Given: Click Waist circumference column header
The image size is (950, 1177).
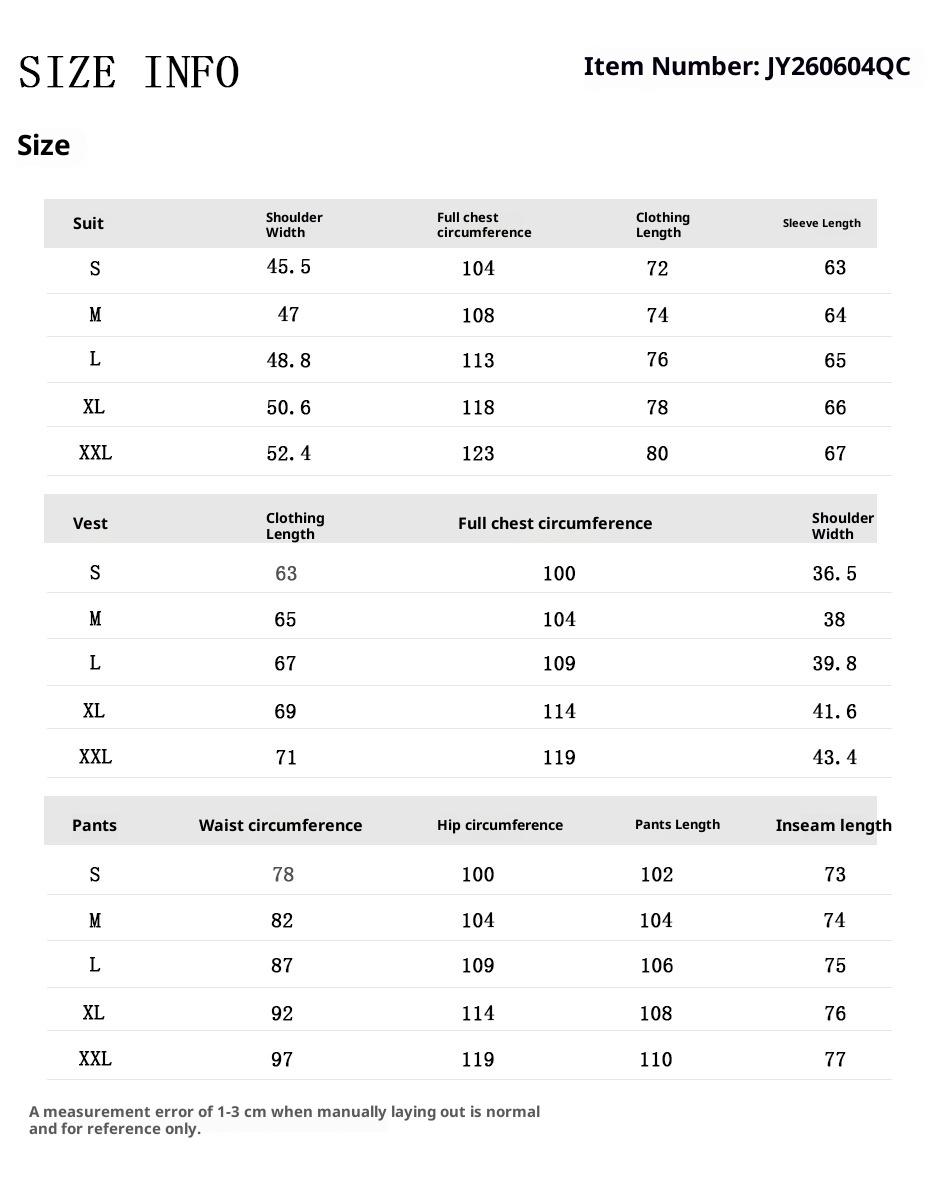Looking at the screenshot, I should tap(280, 825).
